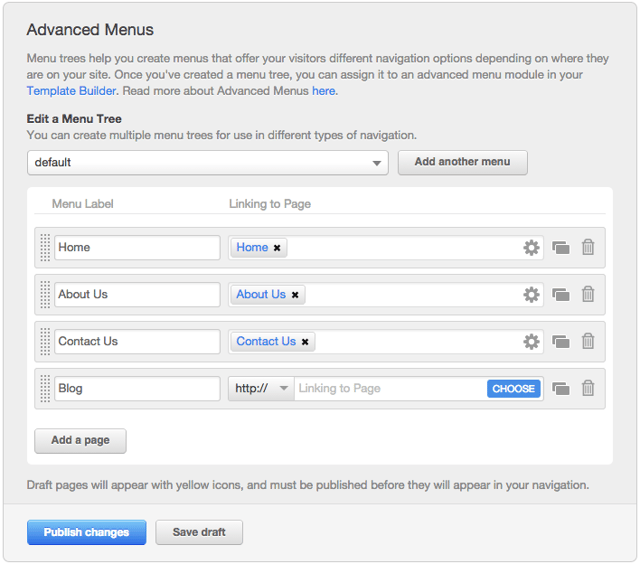640x564 pixels.
Task: Click the Add a page button
Action: tap(80, 440)
